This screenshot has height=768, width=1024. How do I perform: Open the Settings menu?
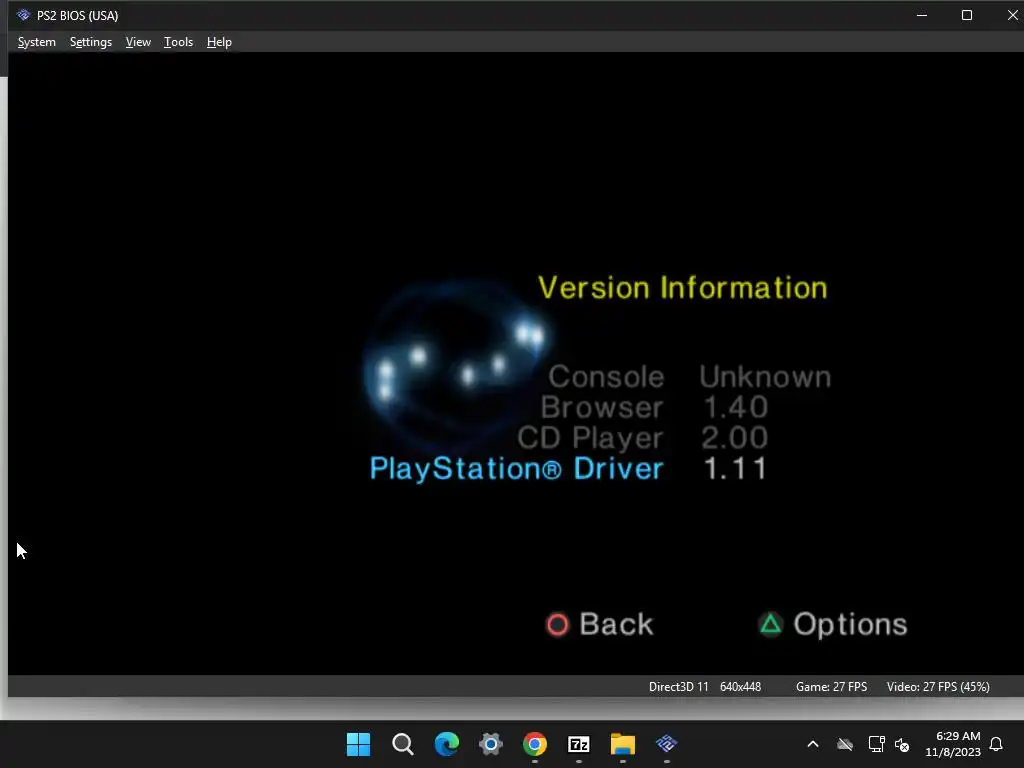[x=91, y=42]
